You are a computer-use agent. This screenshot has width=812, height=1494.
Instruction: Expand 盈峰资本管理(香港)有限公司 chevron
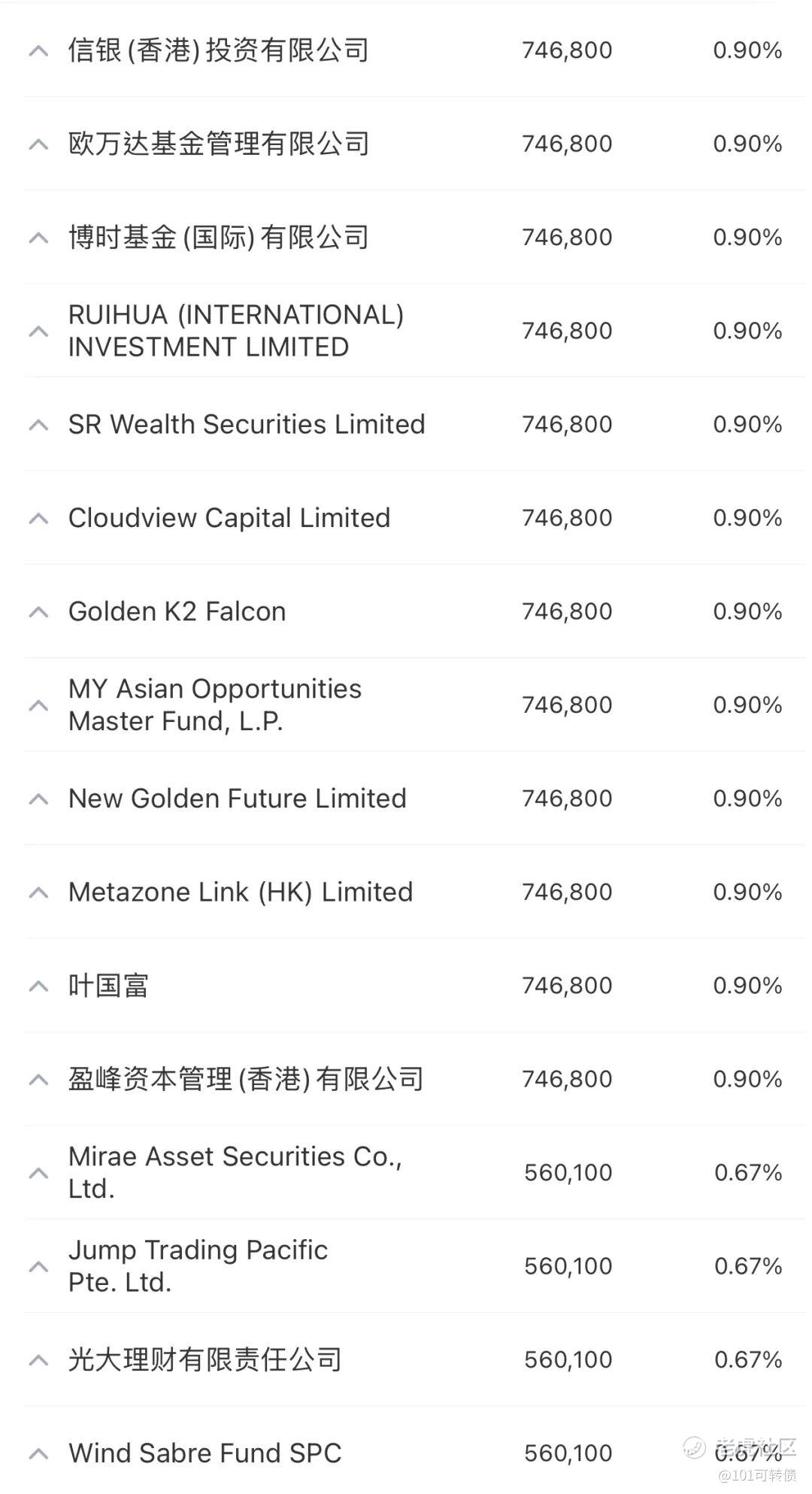tap(38, 1080)
